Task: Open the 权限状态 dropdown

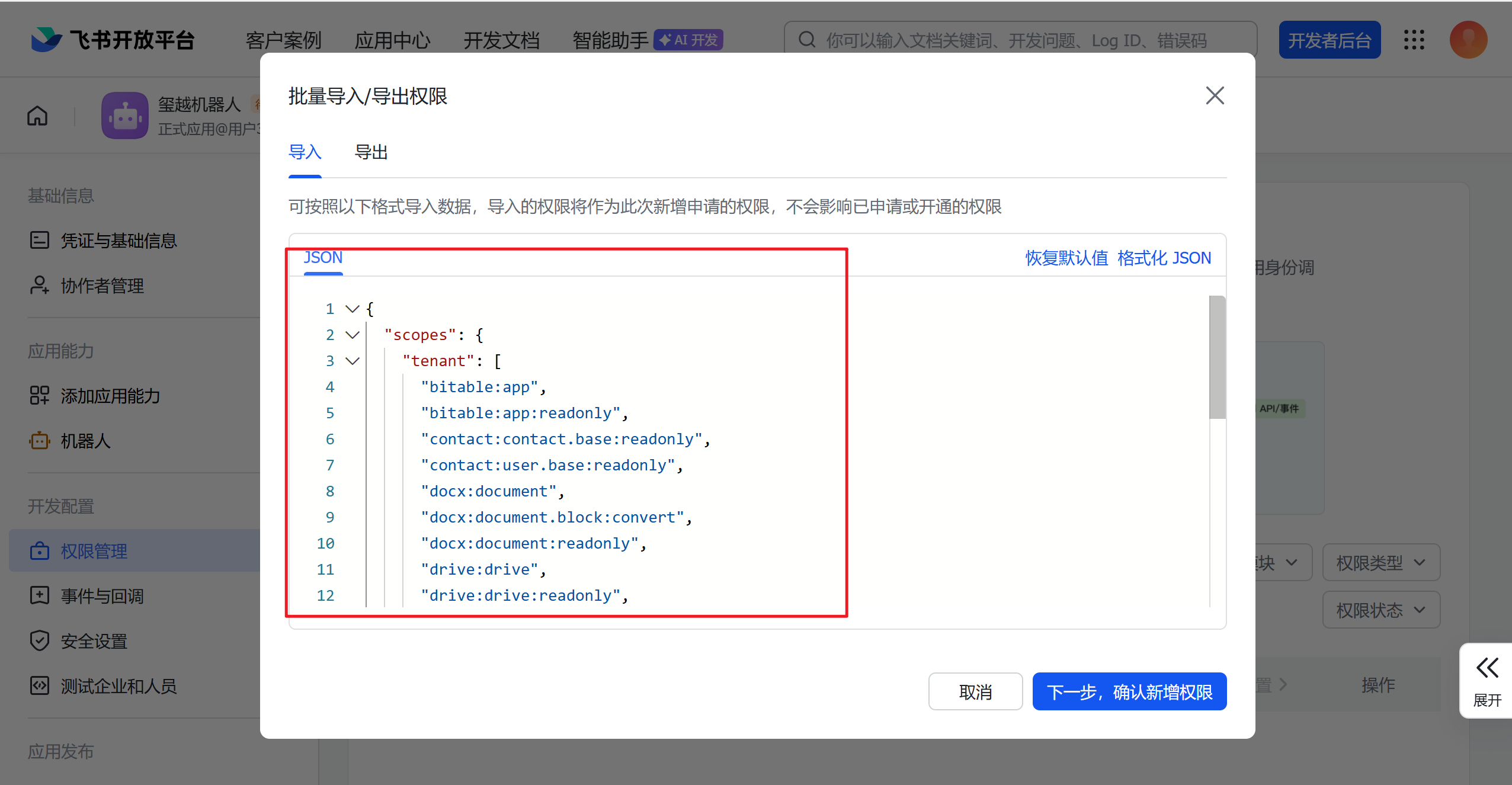Action: pos(1381,610)
